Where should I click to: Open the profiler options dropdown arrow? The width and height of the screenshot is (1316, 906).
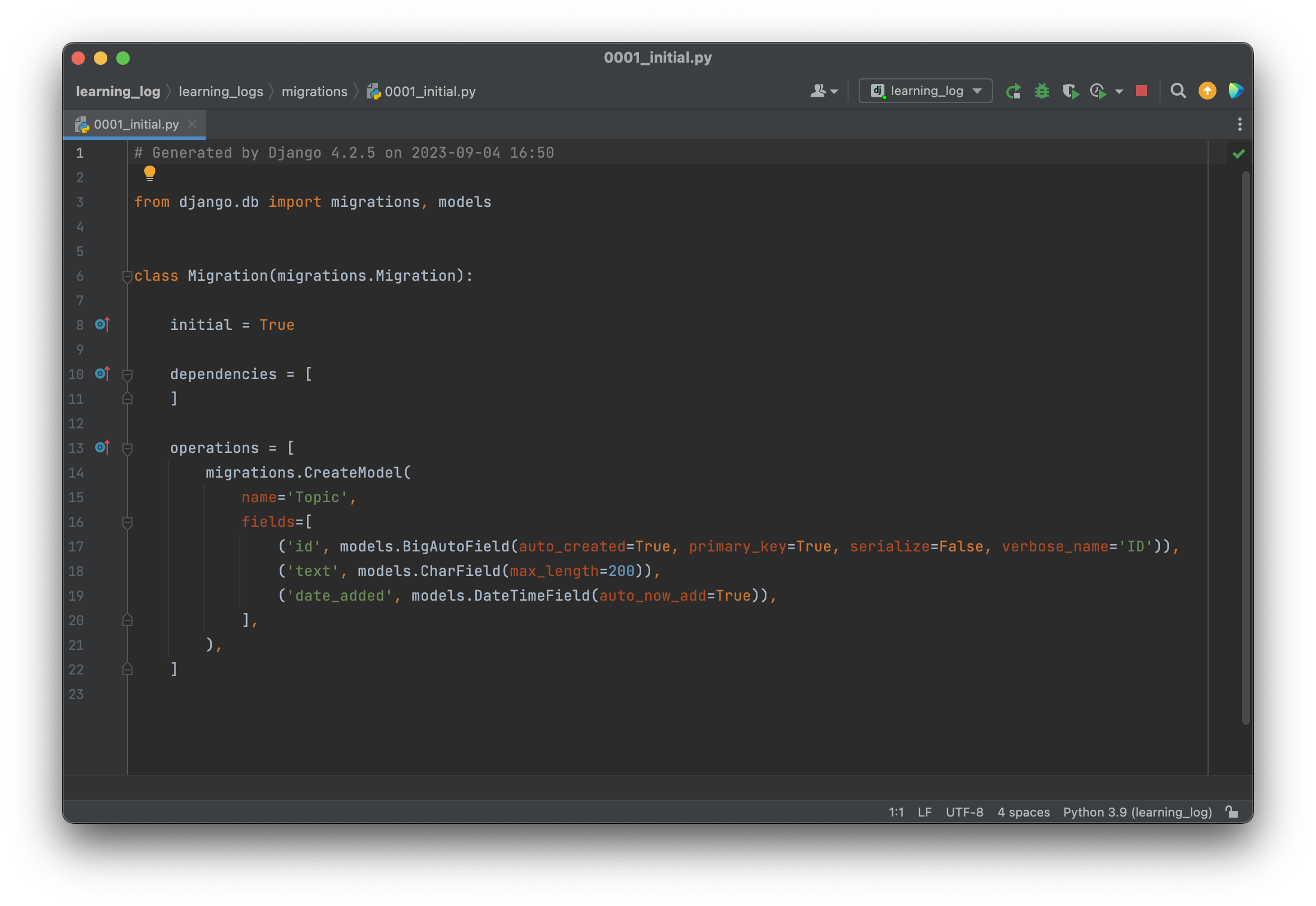pyautogui.click(x=1119, y=92)
